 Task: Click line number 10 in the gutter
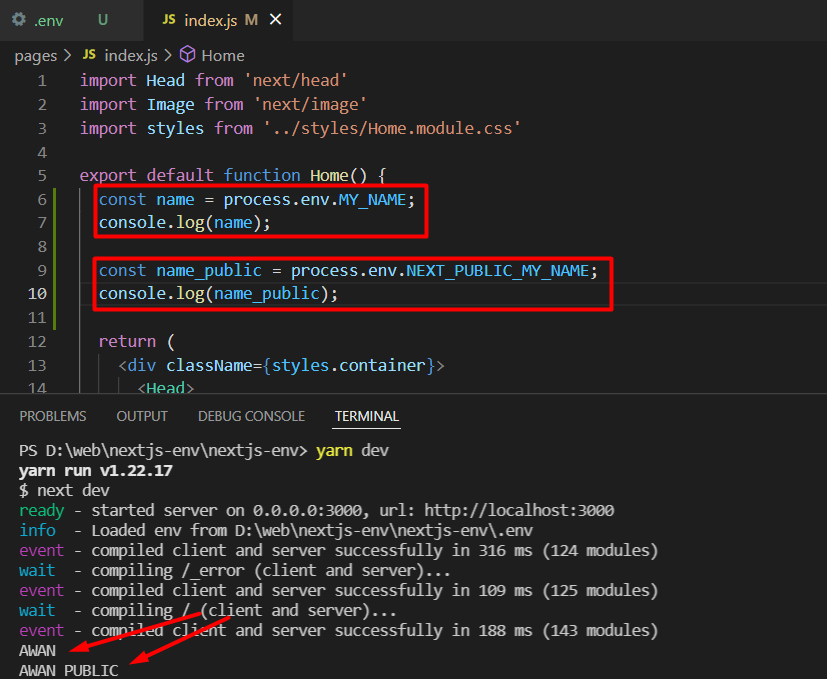tap(37, 293)
